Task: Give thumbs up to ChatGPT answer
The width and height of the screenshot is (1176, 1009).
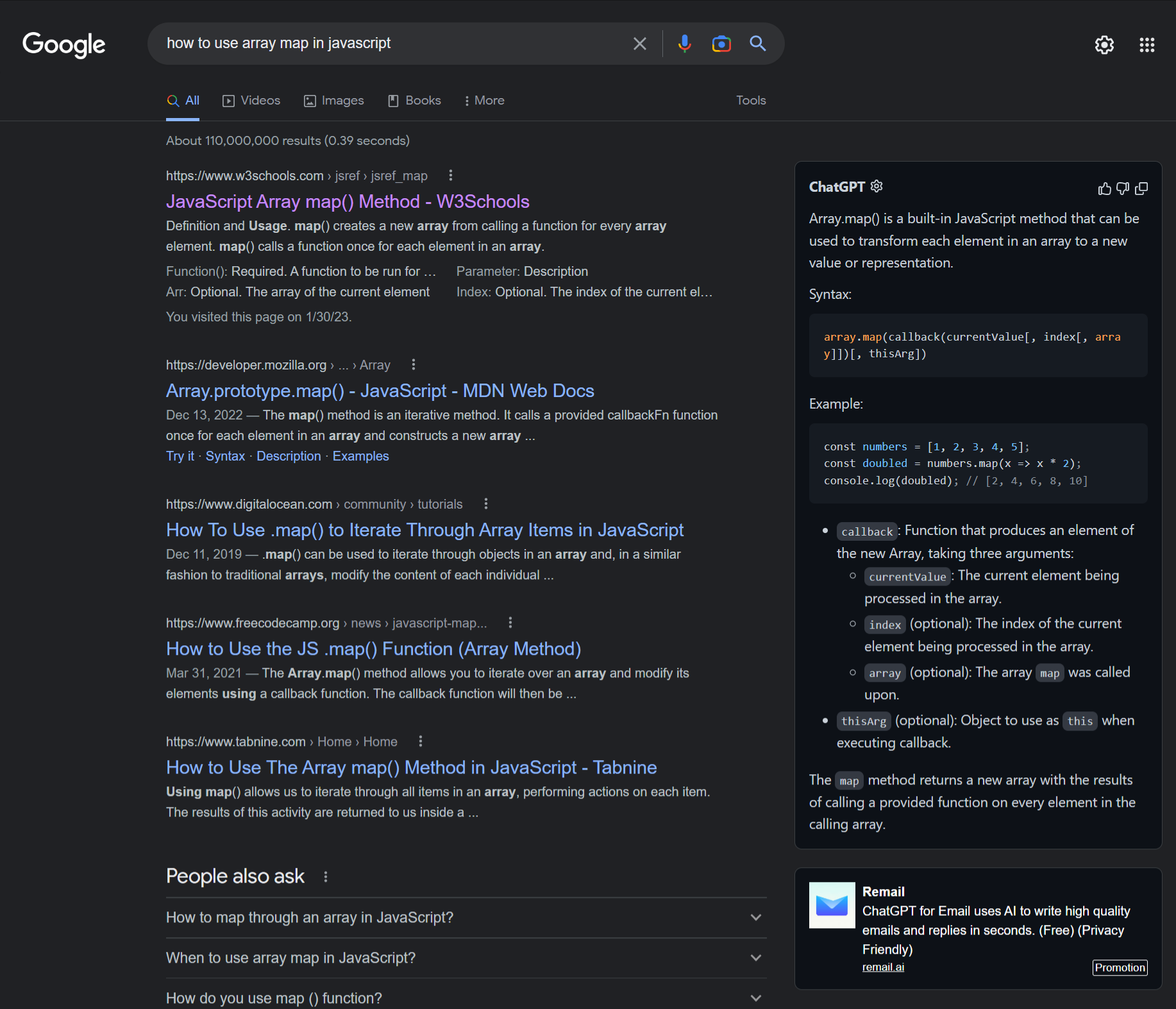Action: (x=1104, y=189)
